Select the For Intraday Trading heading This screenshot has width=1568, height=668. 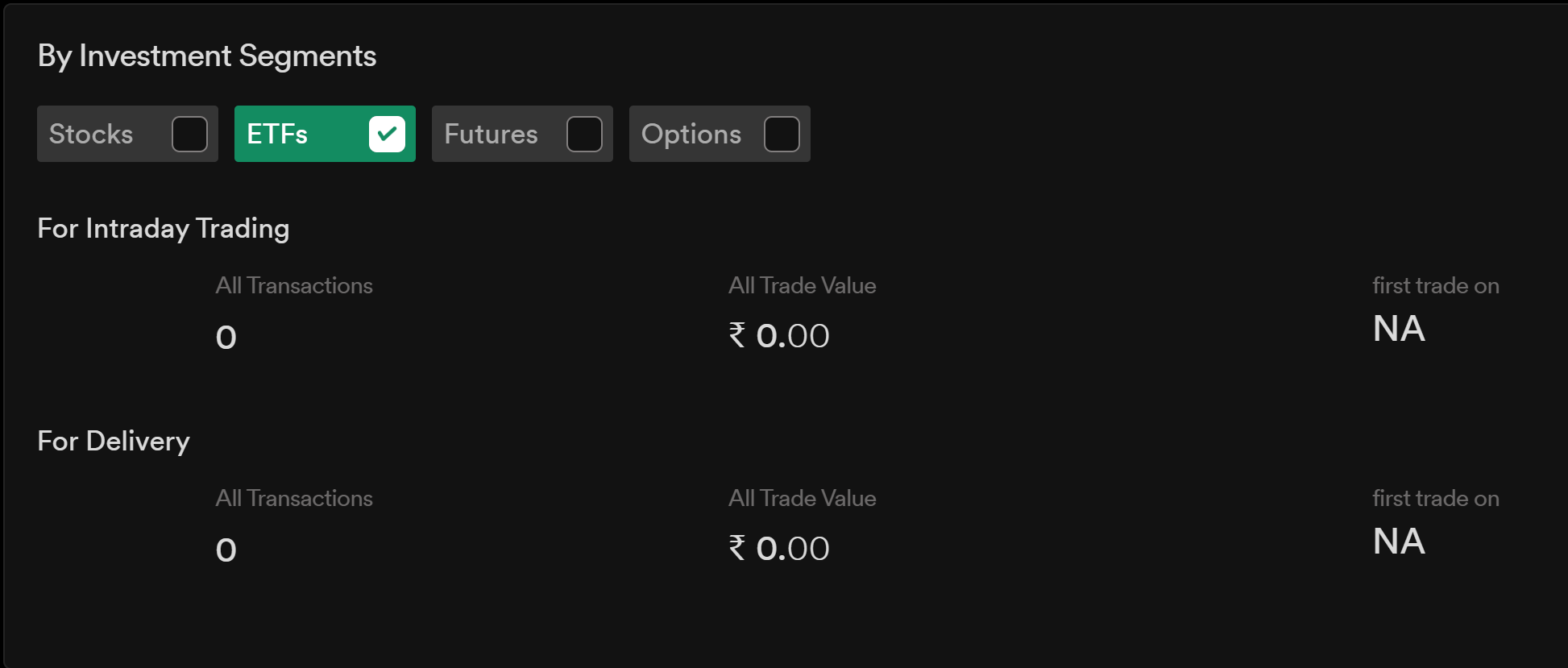[x=164, y=229]
